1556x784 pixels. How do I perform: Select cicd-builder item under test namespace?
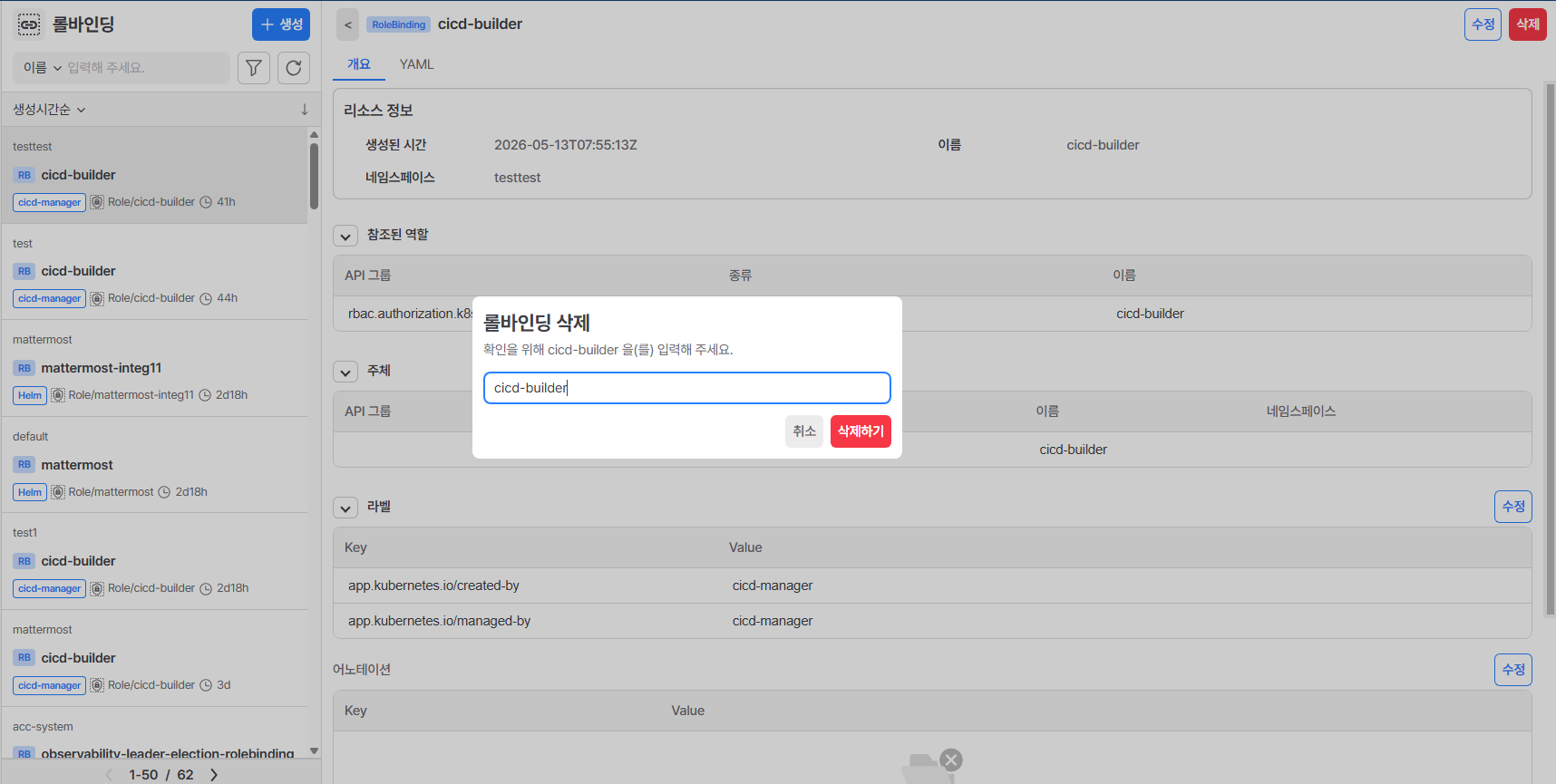click(154, 271)
